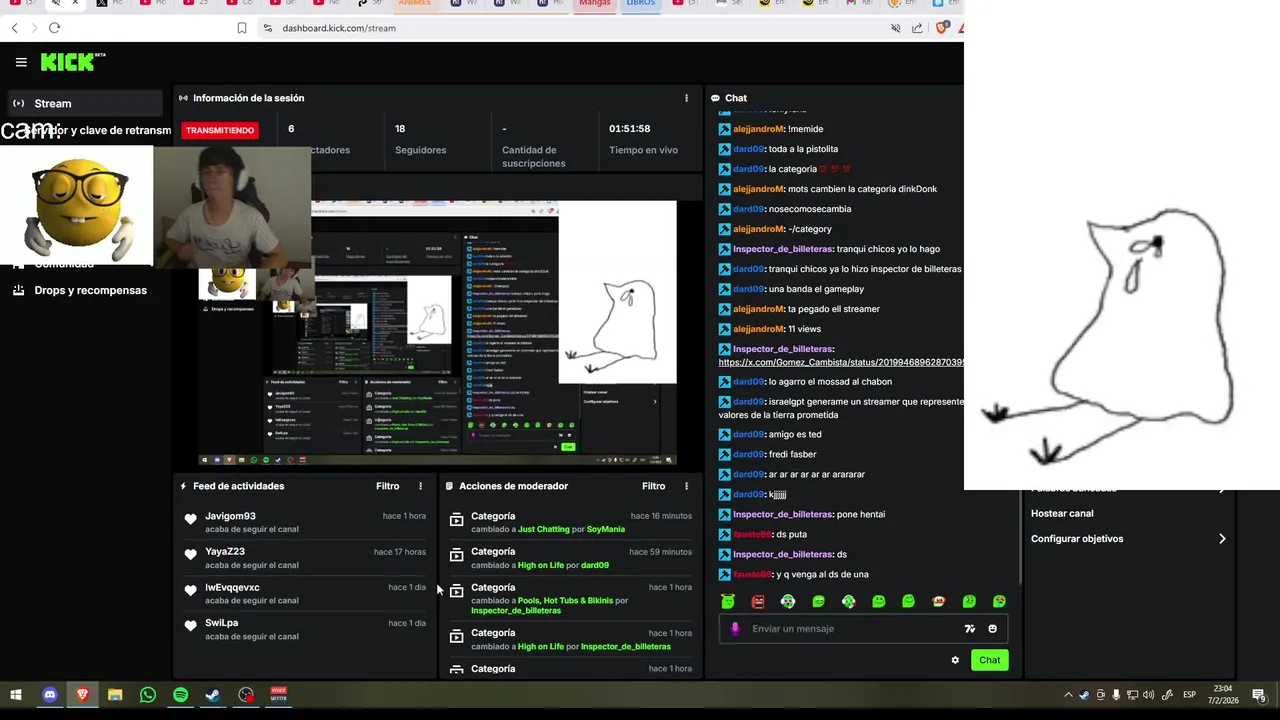This screenshot has height=720, width=1280.
Task: Open Spotify from the taskbar
Action: (180, 695)
